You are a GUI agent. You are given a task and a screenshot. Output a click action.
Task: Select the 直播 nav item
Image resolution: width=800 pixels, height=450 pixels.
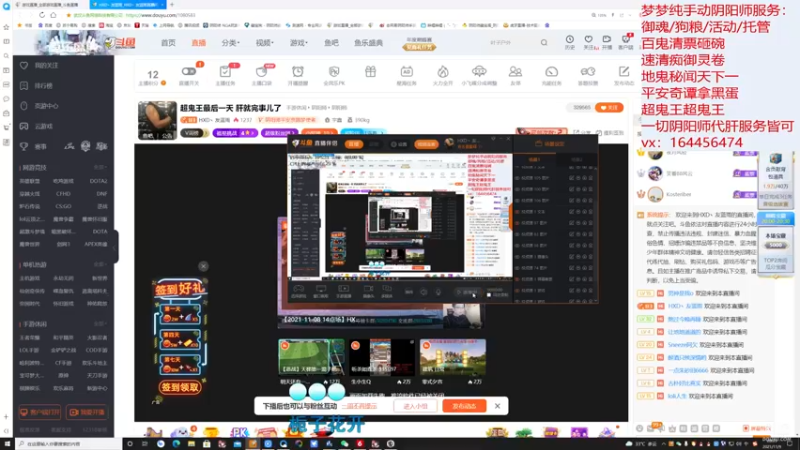coord(198,43)
